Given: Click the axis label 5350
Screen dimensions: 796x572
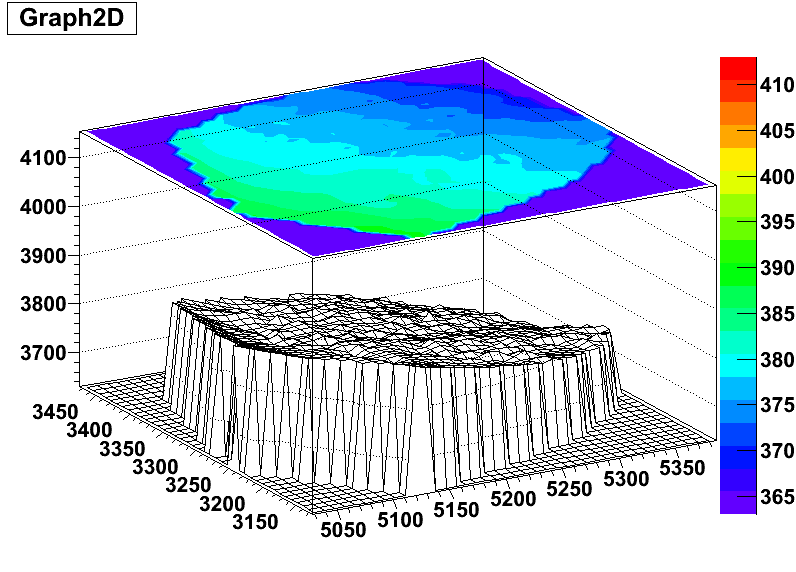Looking at the screenshot, I should pyautogui.click(x=682, y=468).
